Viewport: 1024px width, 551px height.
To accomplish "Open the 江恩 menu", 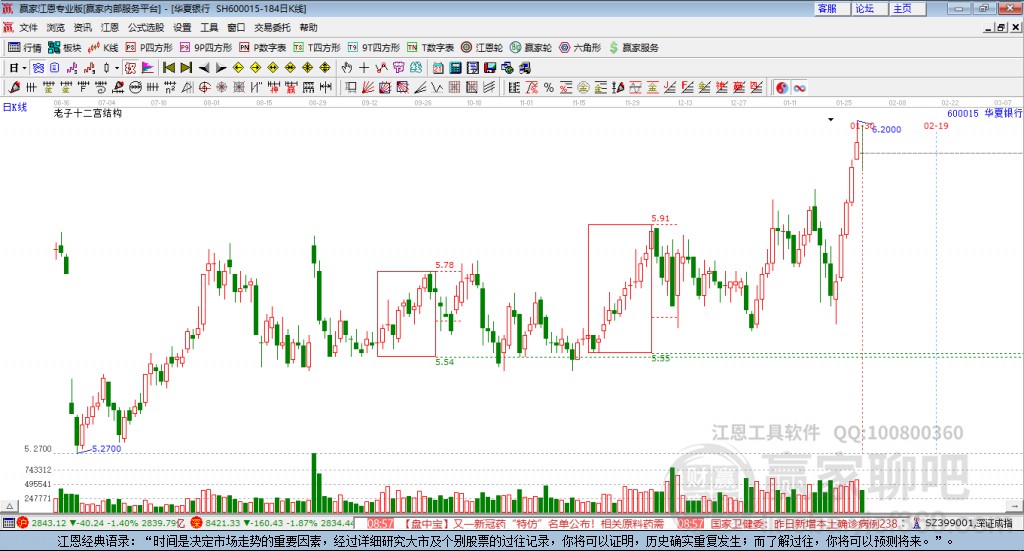I will click(110, 27).
